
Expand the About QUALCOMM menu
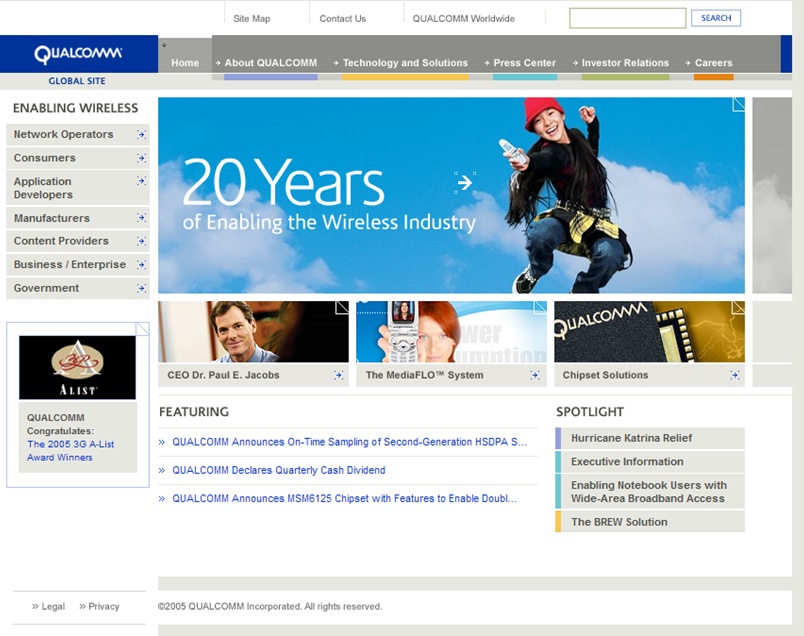pos(270,62)
